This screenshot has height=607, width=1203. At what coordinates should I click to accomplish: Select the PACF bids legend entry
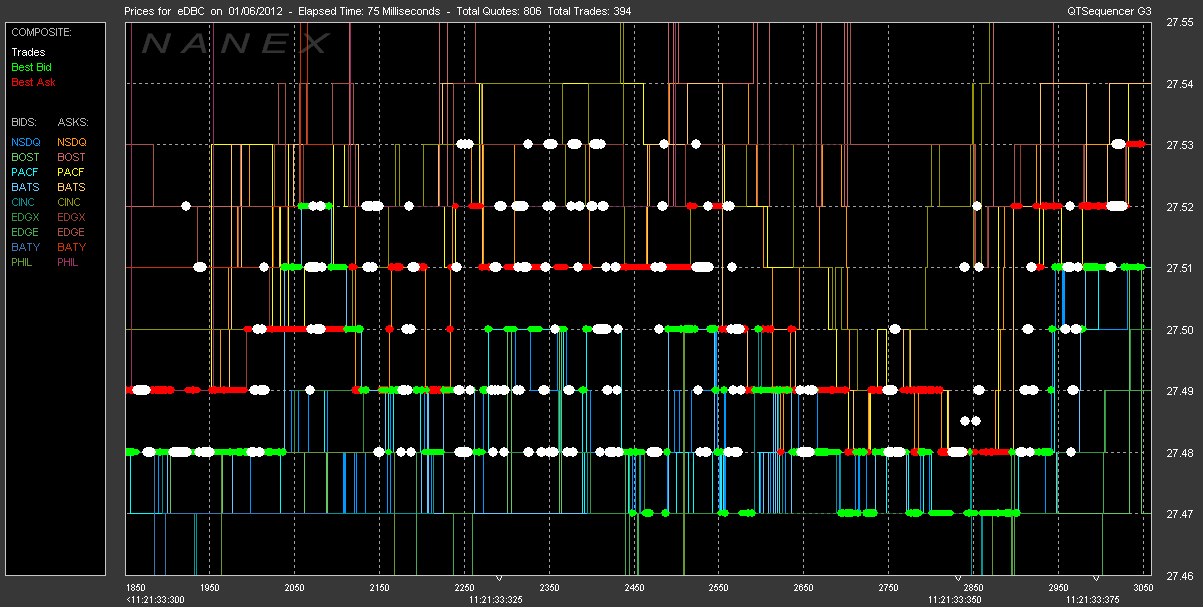(27, 172)
